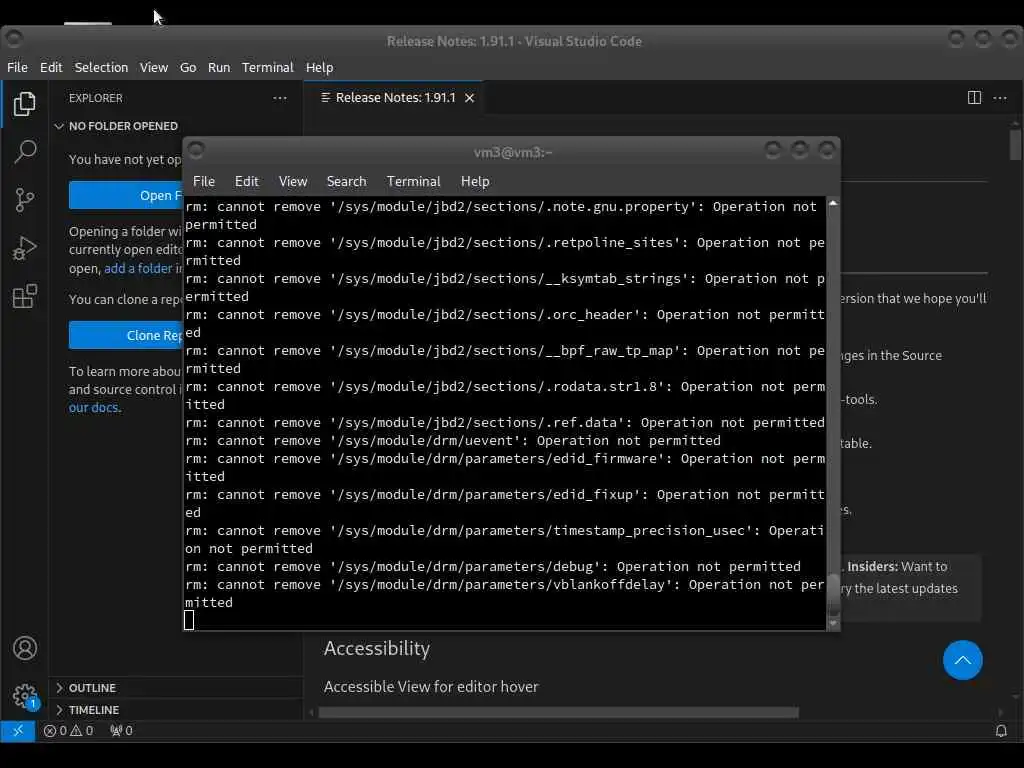Open the Source Control view
This screenshot has width=1024, height=768.
tap(25, 200)
